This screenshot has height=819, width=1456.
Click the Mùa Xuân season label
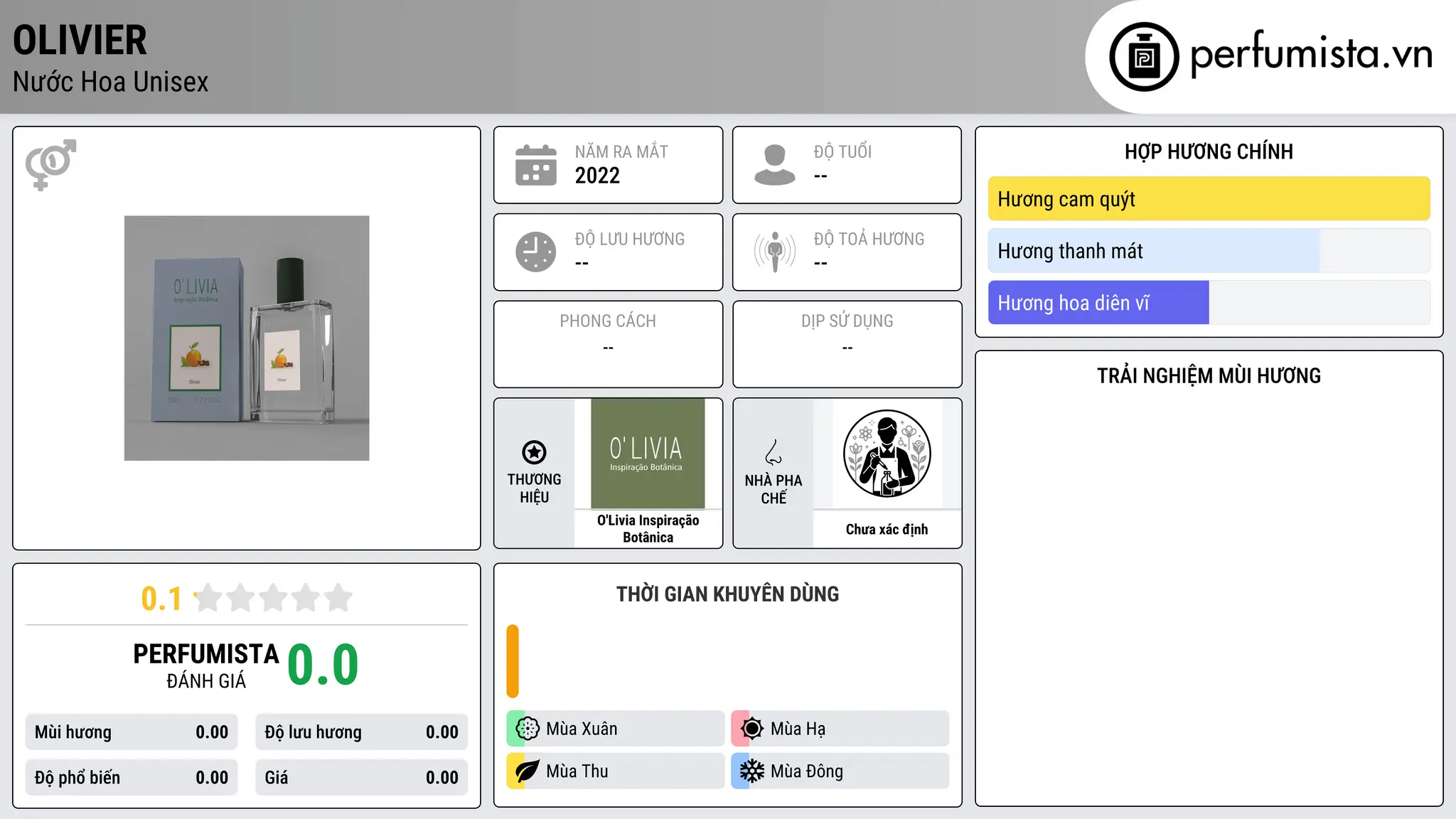pos(582,729)
